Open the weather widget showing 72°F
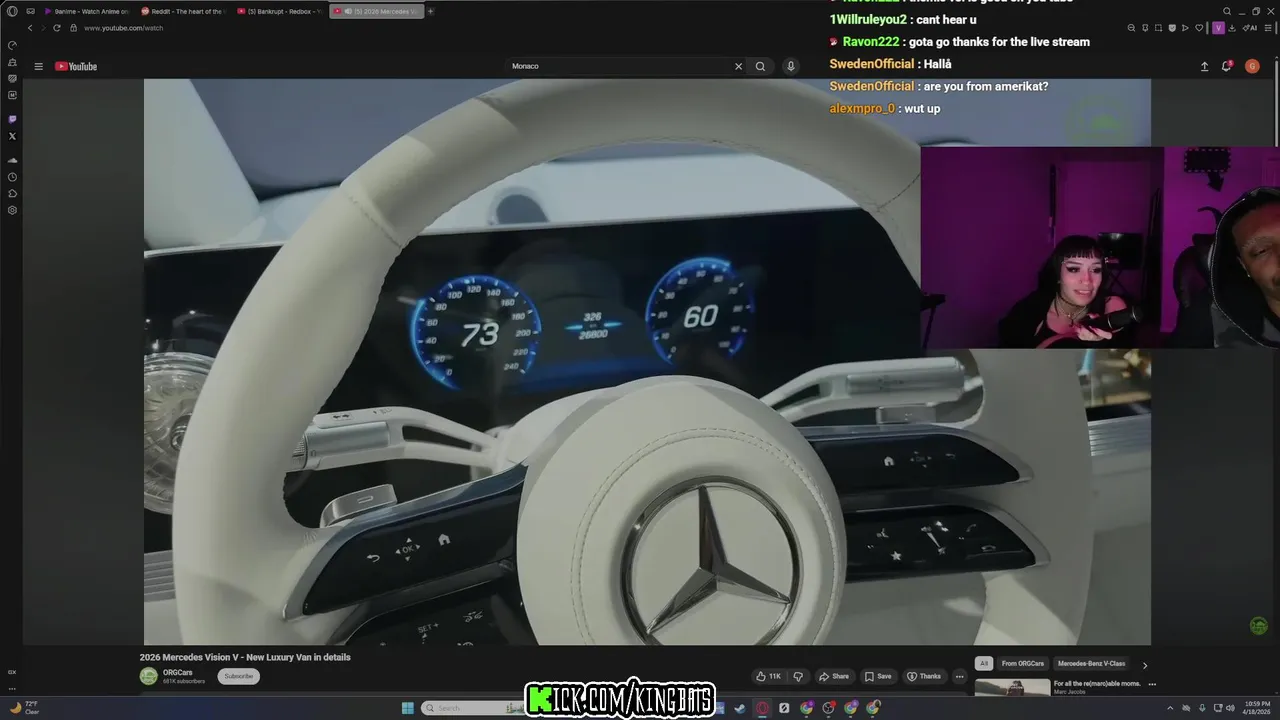 coord(24,708)
